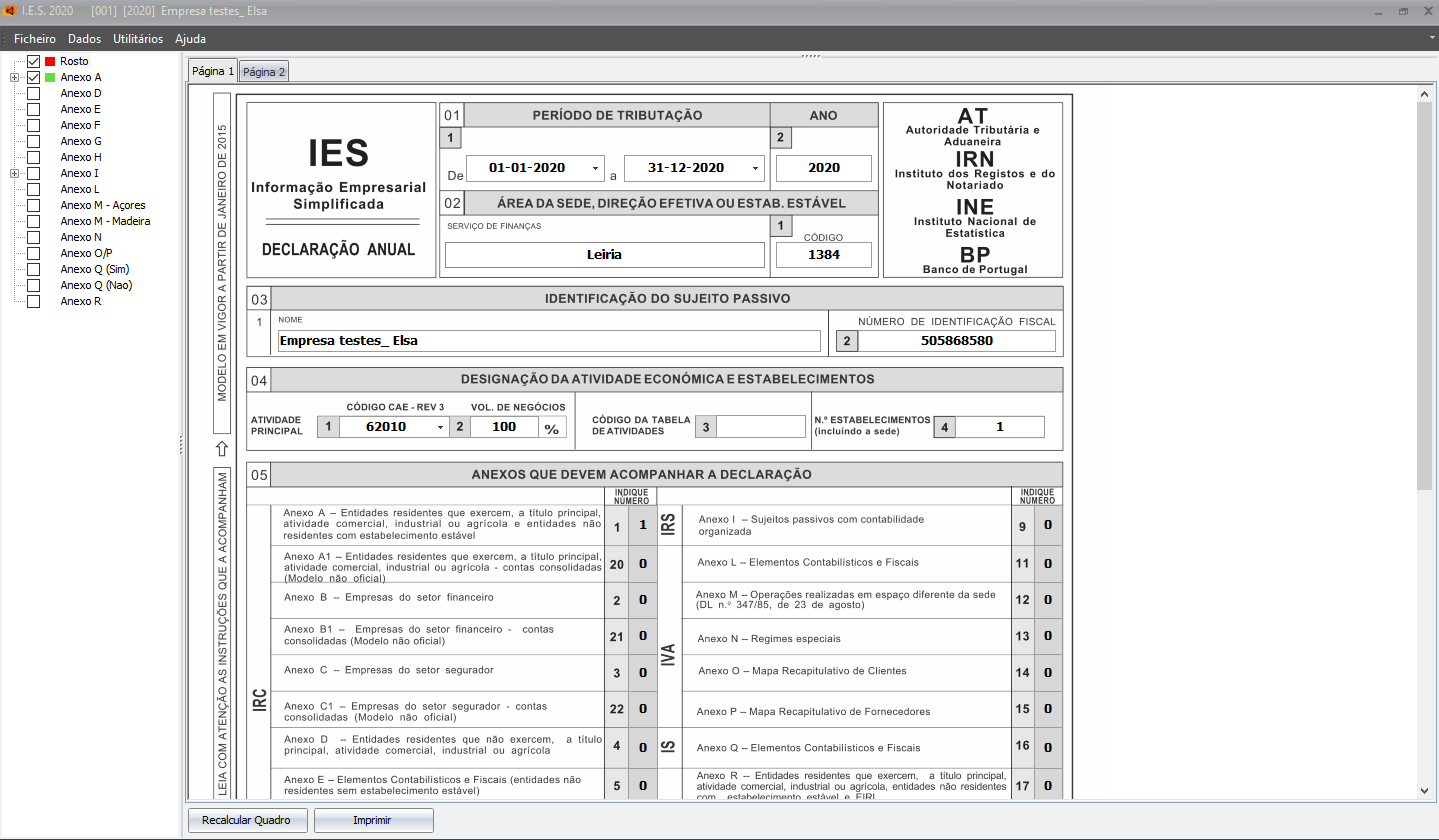This screenshot has width=1439, height=840.
Task: Uncheck the Rosto checkbox
Action: [x=34, y=62]
